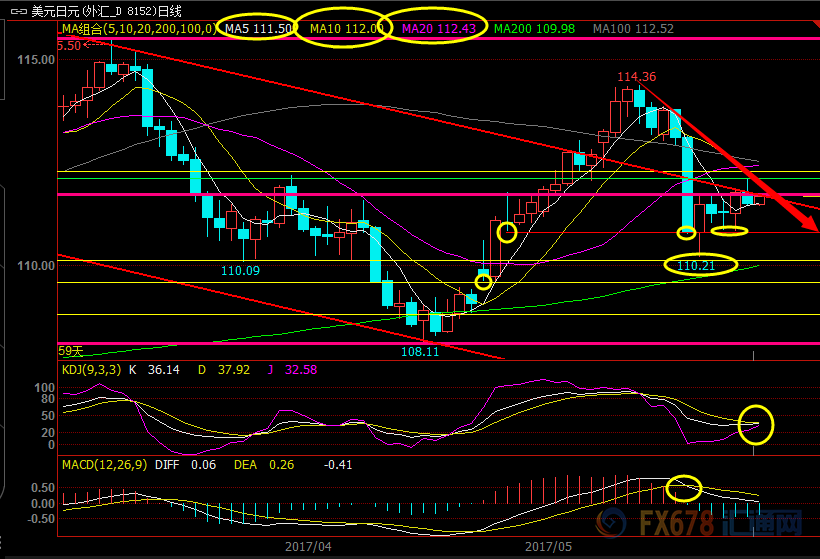Viewport: 820px width, 559px height.
Task: Select the gray MA100 112.52 value
Action: coord(633,29)
